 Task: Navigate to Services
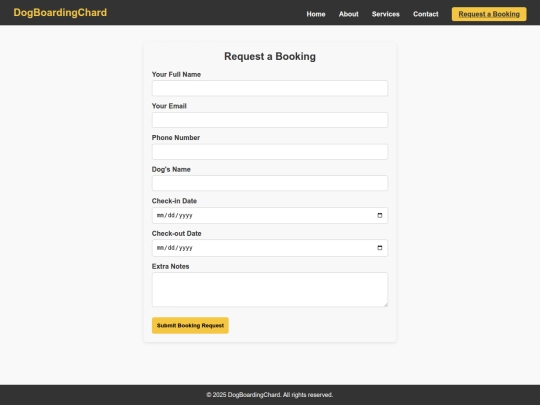coord(386,14)
